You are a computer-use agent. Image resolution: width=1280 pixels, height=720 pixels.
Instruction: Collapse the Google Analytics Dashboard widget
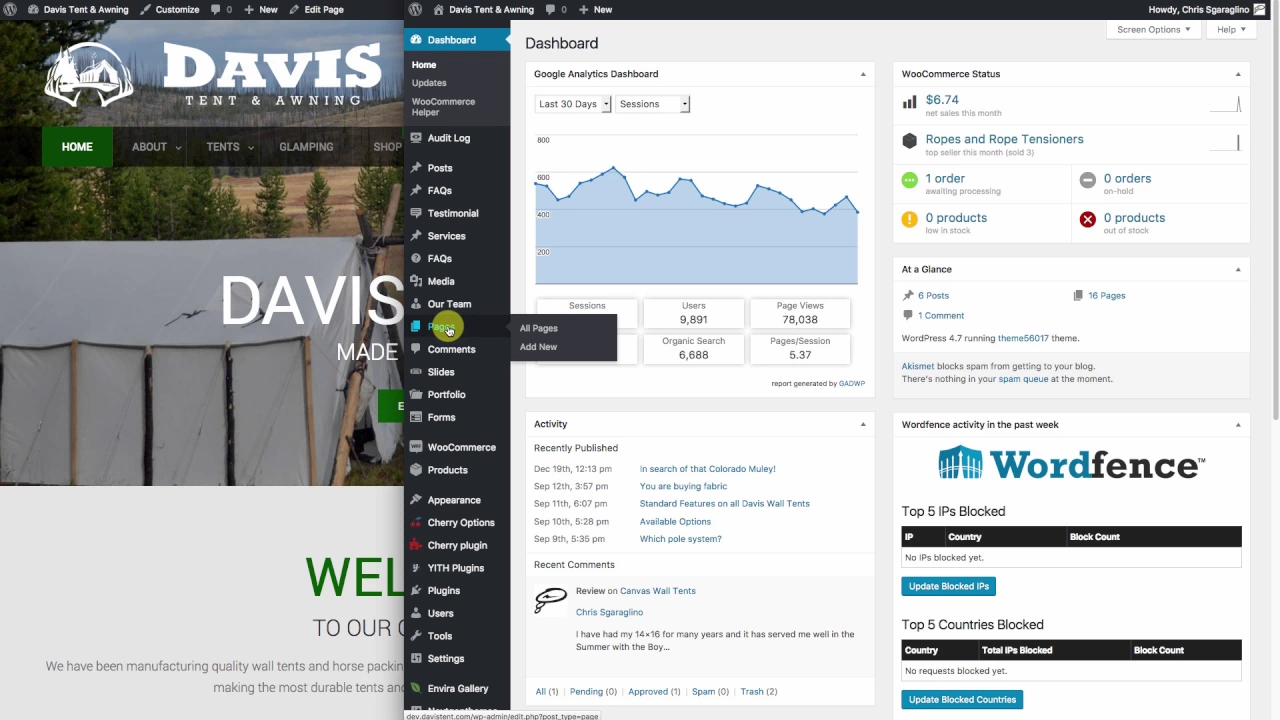[x=863, y=74]
